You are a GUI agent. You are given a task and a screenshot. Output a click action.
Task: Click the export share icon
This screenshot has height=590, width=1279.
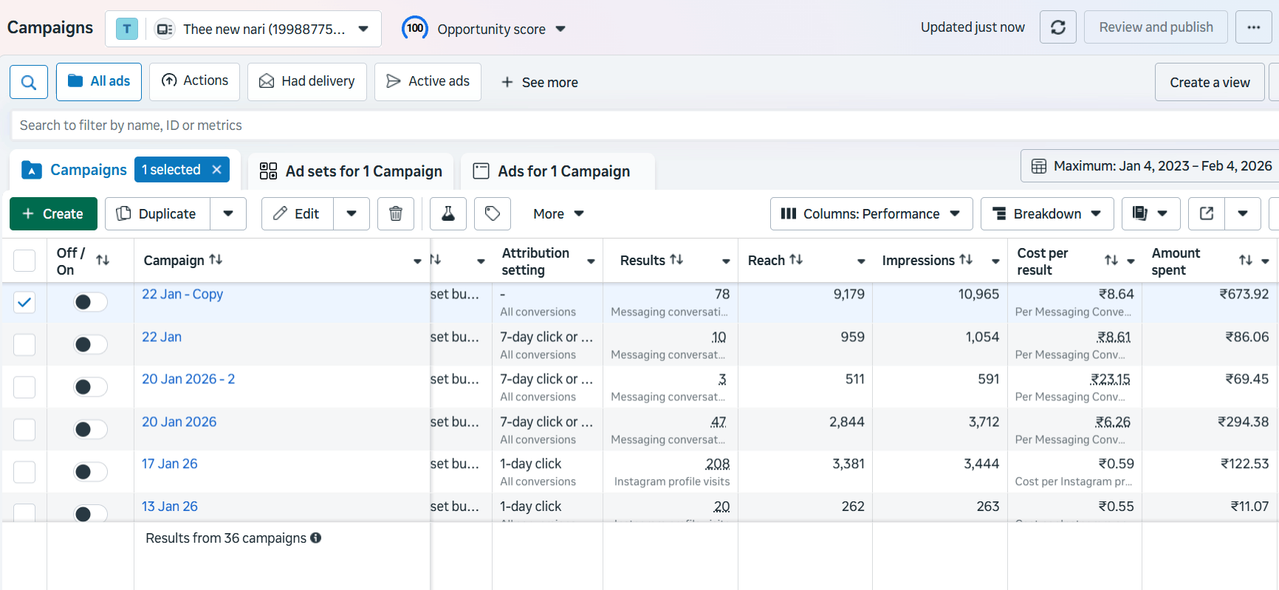click(1206, 213)
